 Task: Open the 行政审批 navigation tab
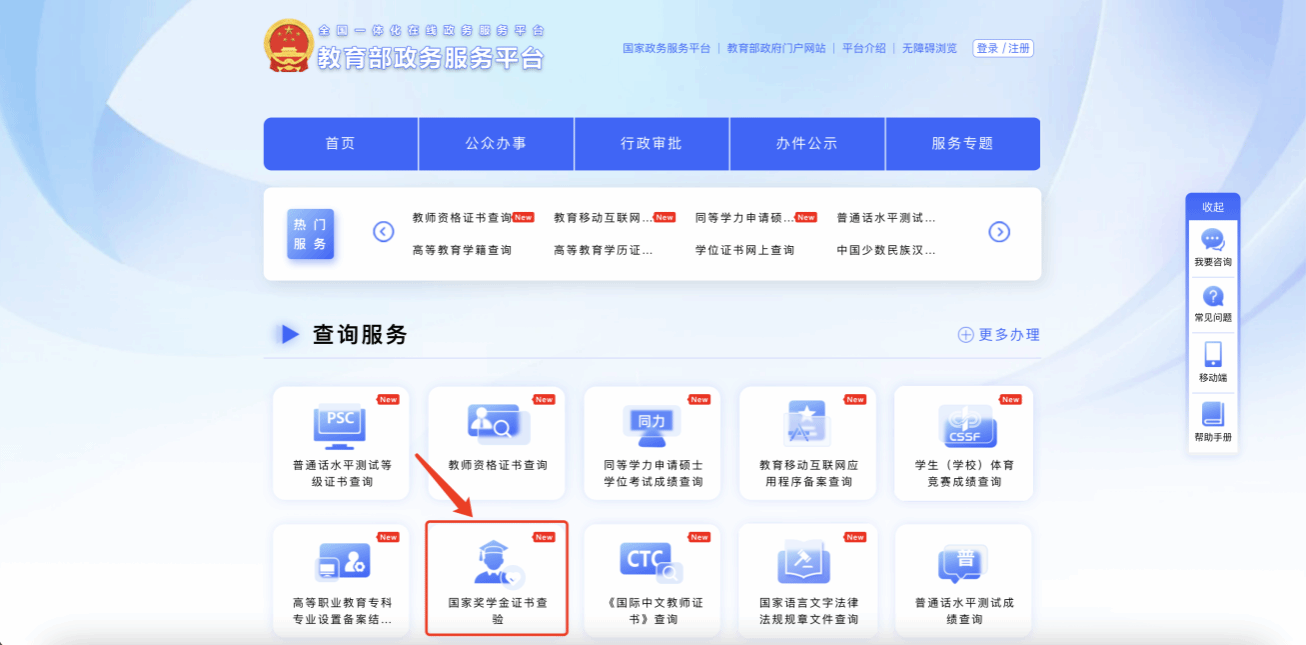[651, 144]
